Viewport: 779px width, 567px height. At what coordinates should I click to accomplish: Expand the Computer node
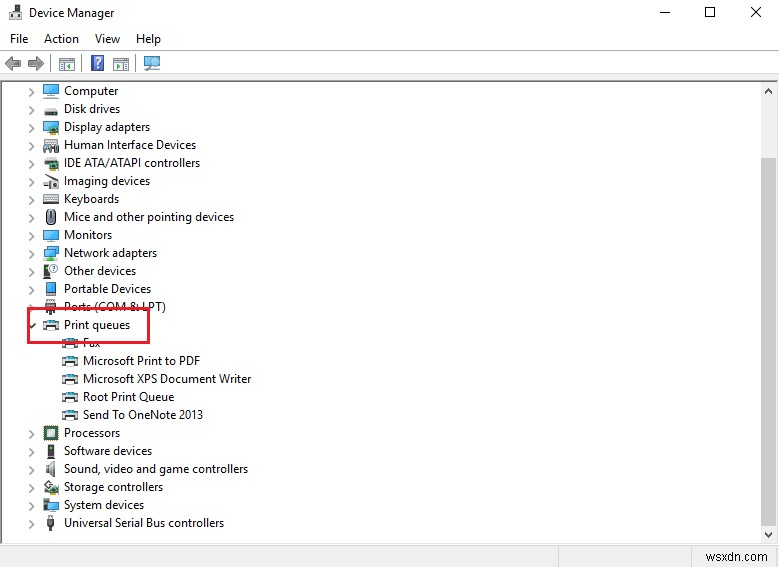point(31,92)
